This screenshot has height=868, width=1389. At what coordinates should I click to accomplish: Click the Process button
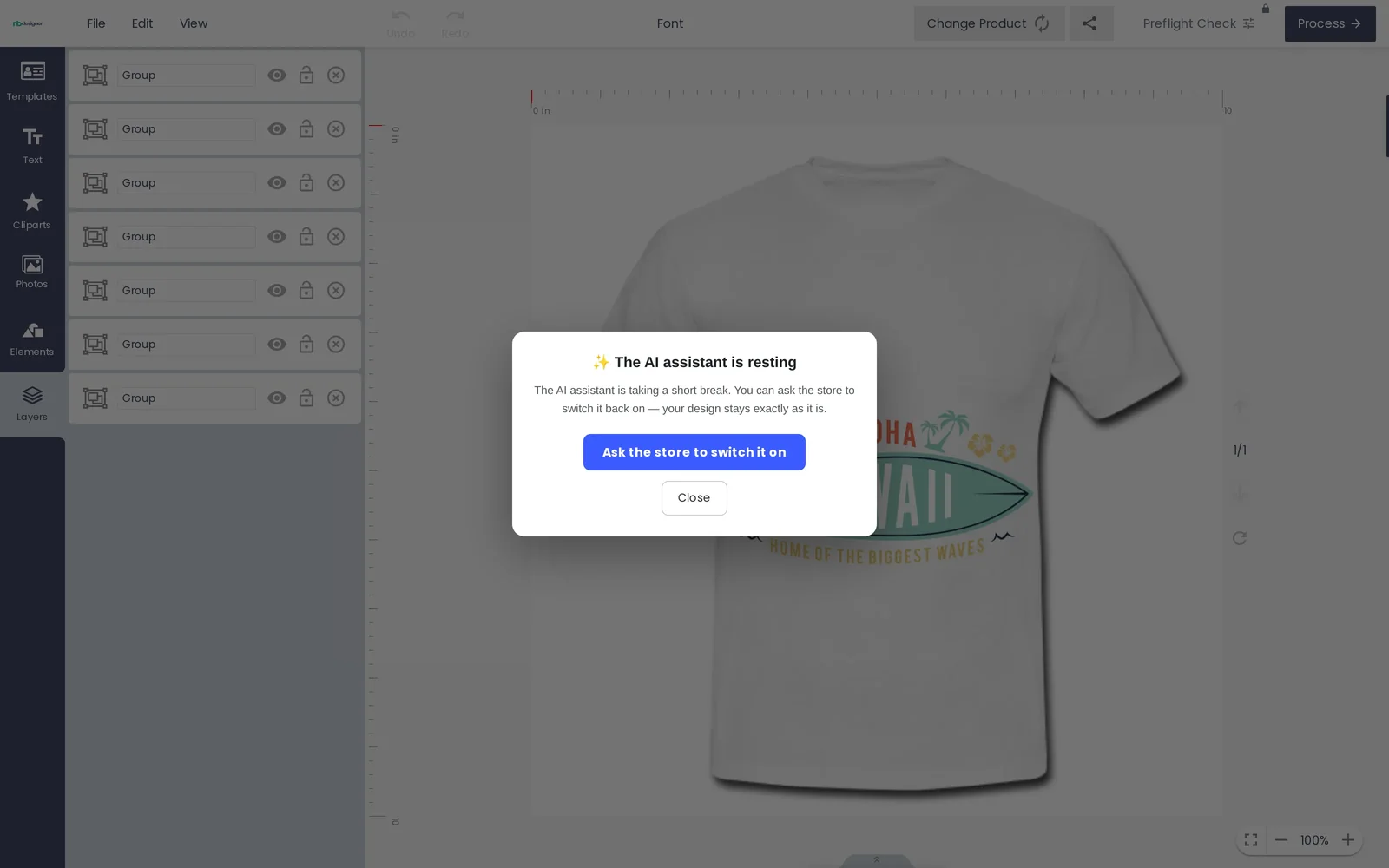pyautogui.click(x=1330, y=23)
